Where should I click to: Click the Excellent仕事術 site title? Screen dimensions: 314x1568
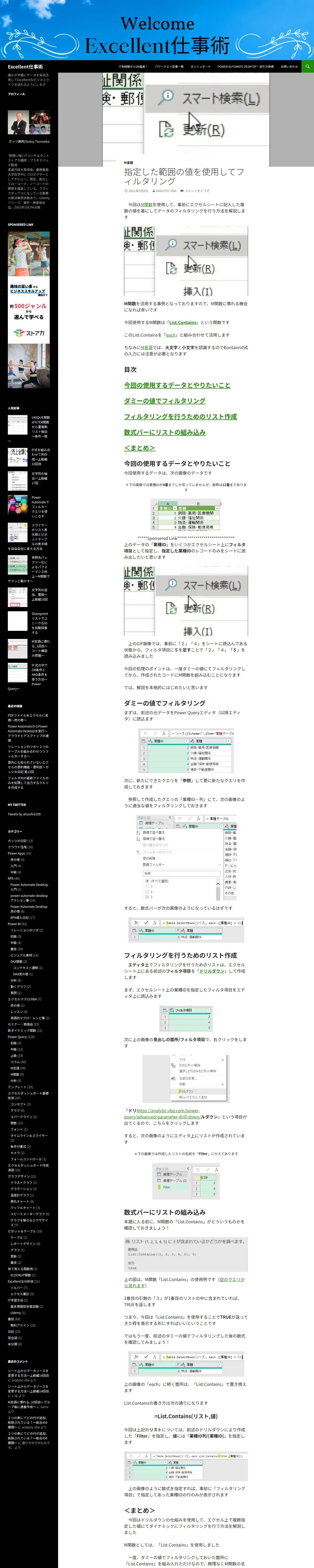25,66
